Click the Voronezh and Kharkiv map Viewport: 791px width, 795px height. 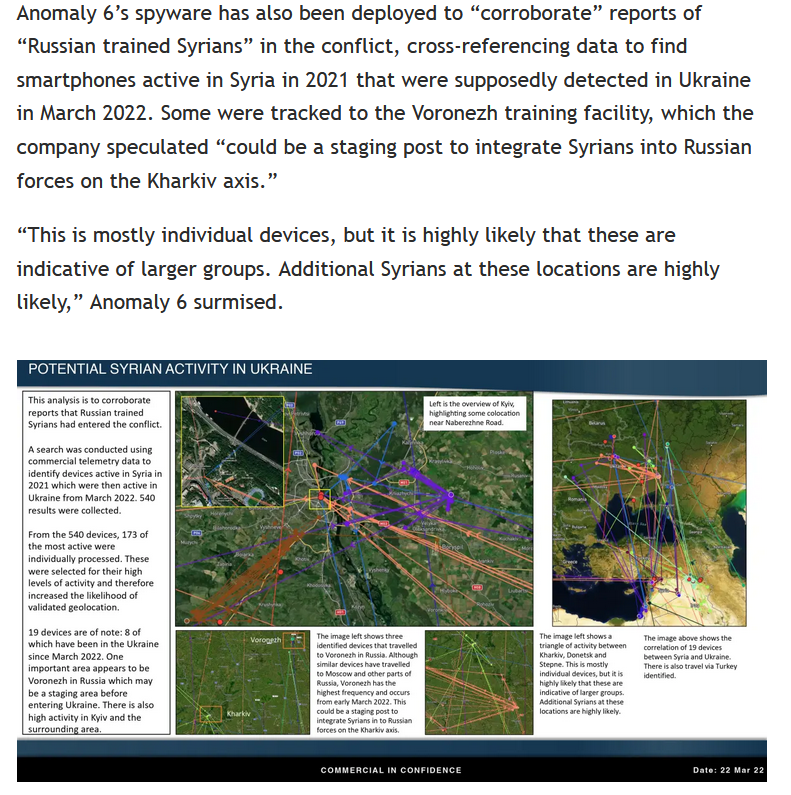click(242, 682)
